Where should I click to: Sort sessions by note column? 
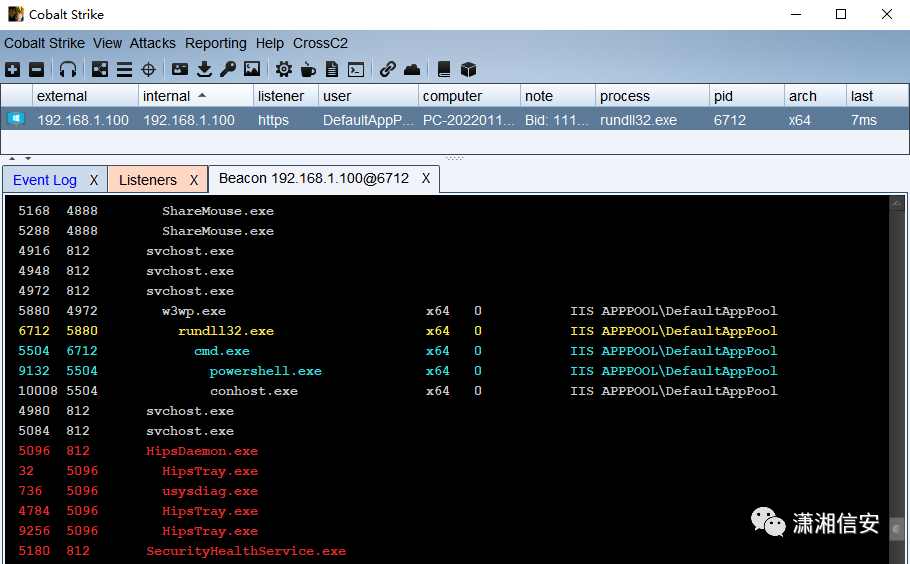[x=558, y=96]
